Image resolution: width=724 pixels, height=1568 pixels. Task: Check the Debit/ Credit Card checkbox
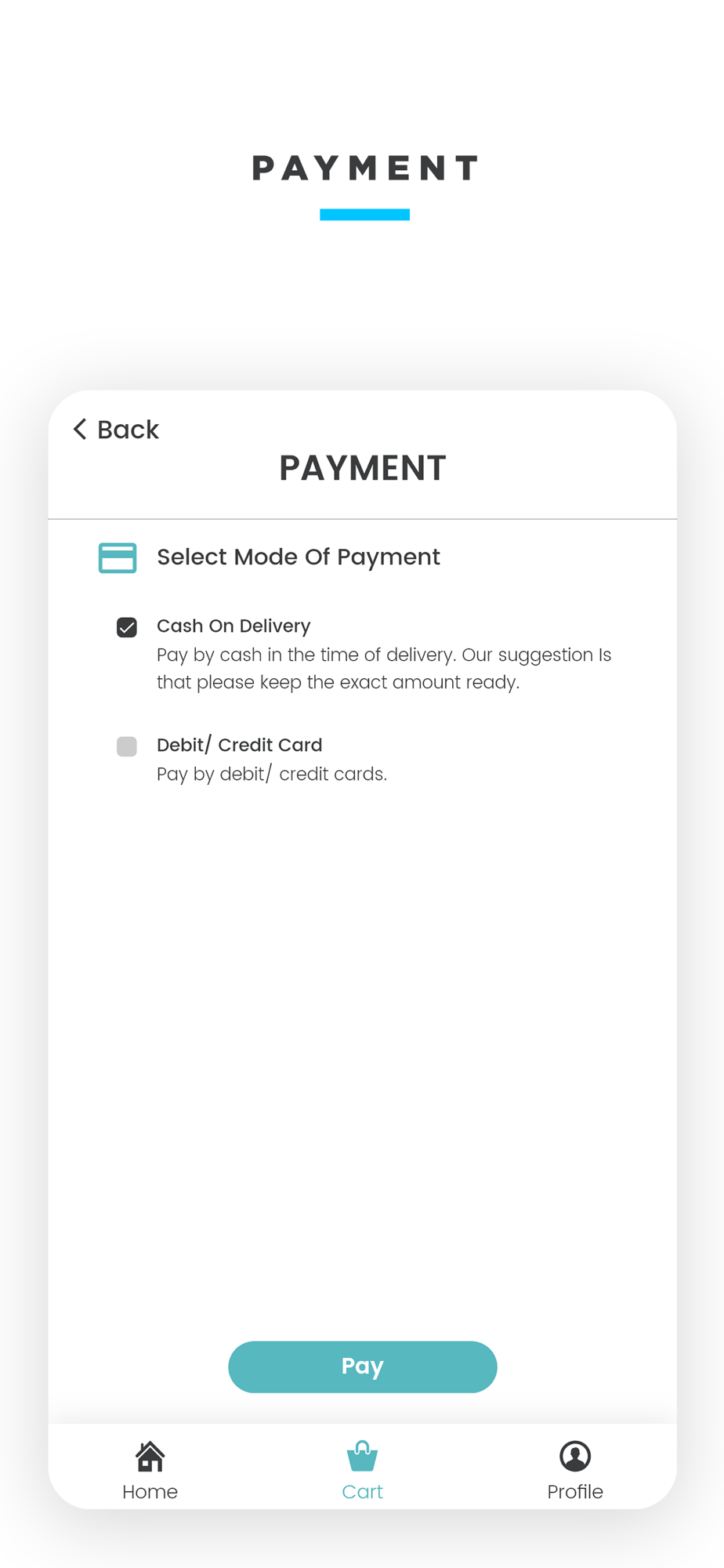[x=127, y=746]
